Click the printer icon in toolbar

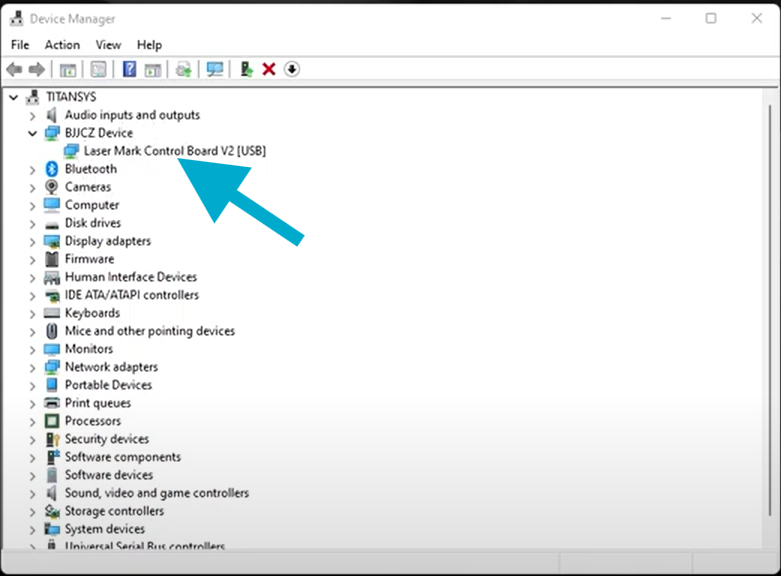183,69
